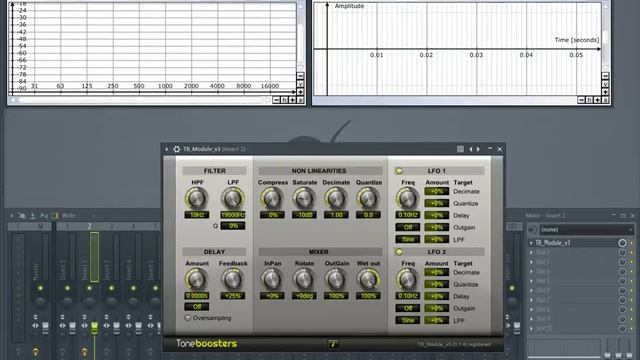This screenshot has height=360, width=640.
Task: Select next preset arrow in plugin title bar
Action: pos(478,149)
